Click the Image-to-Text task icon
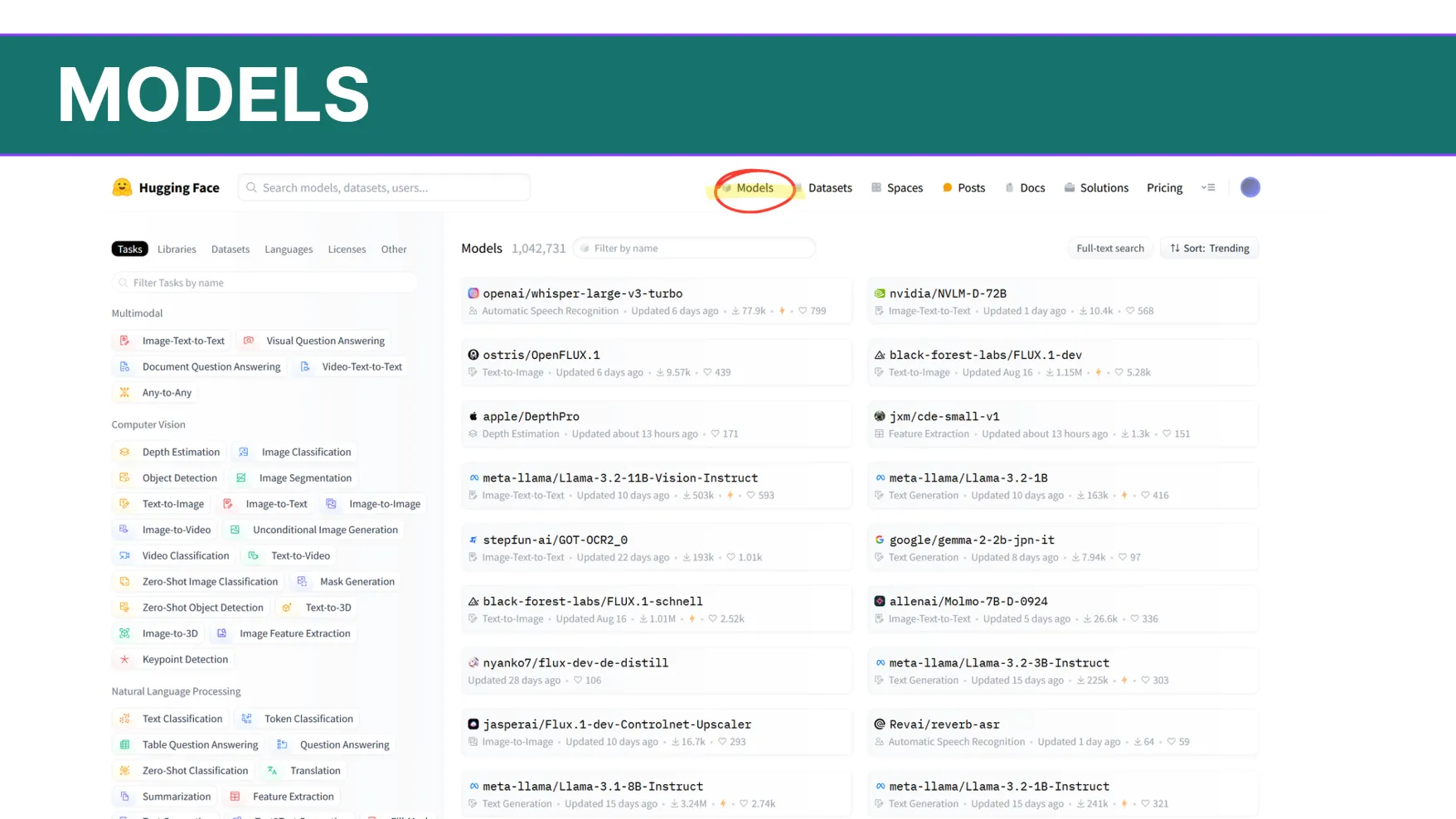 (228, 503)
